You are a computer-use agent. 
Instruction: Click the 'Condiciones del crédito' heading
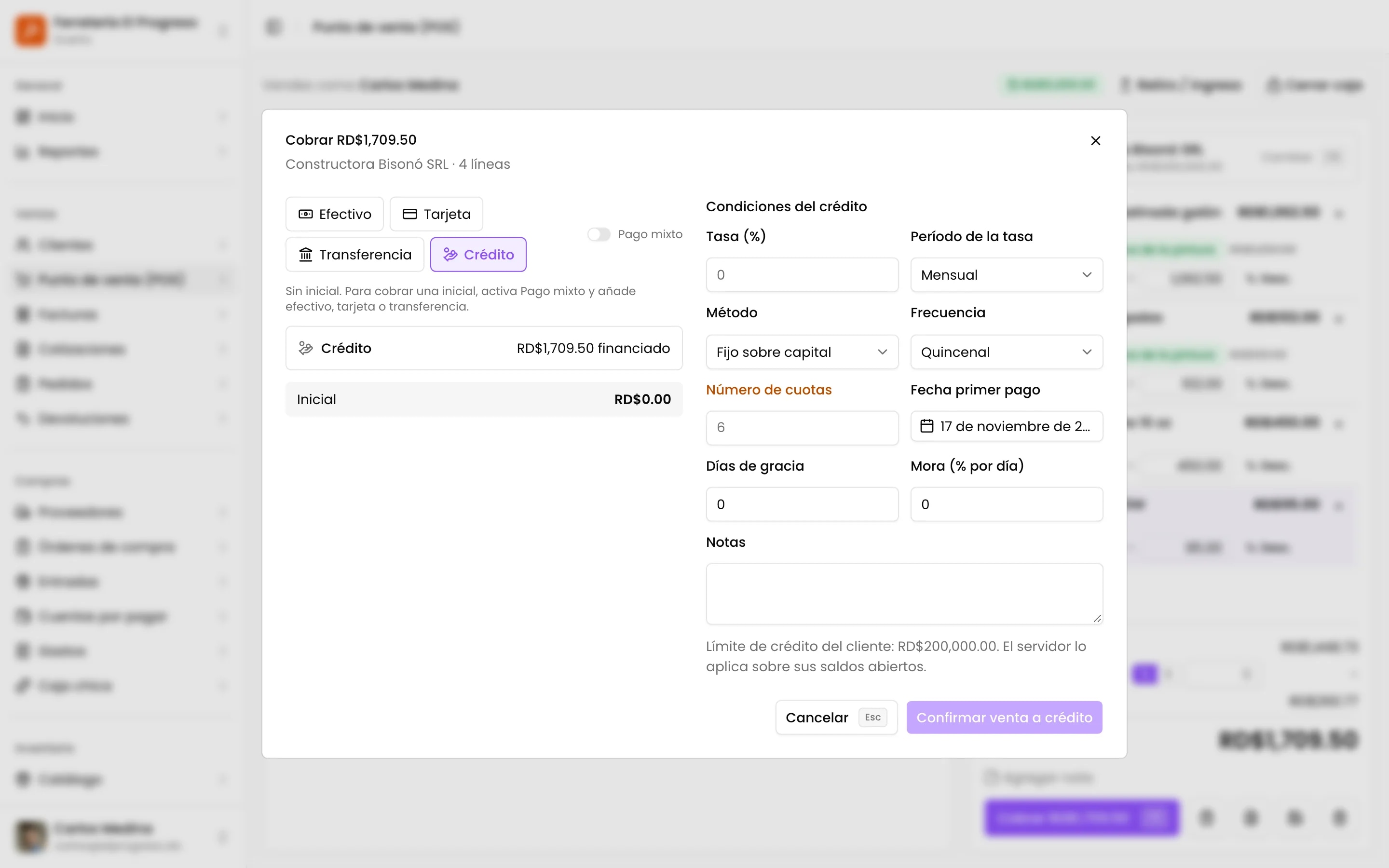786,207
